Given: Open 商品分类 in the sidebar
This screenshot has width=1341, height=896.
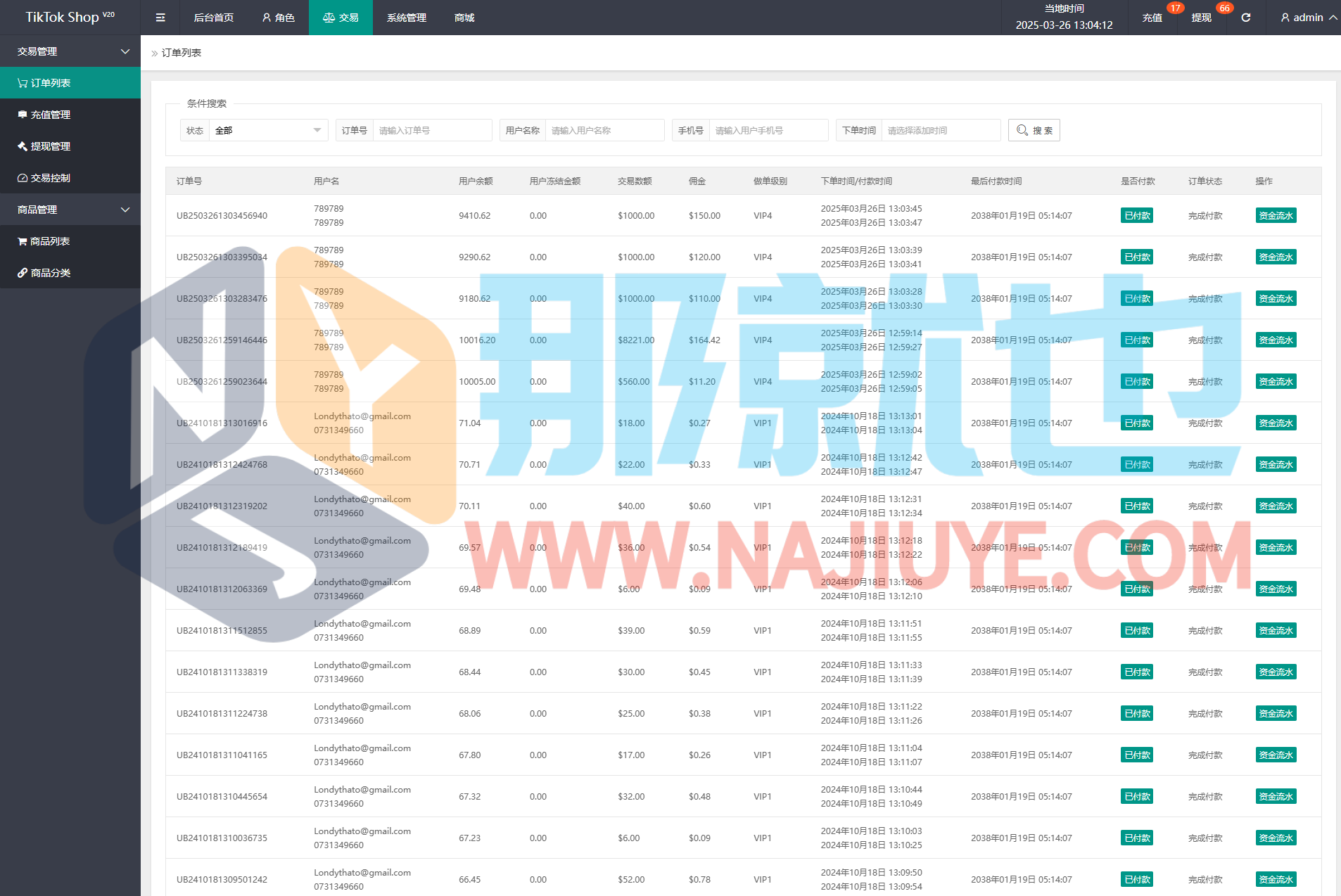Looking at the screenshot, I should [x=51, y=273].
